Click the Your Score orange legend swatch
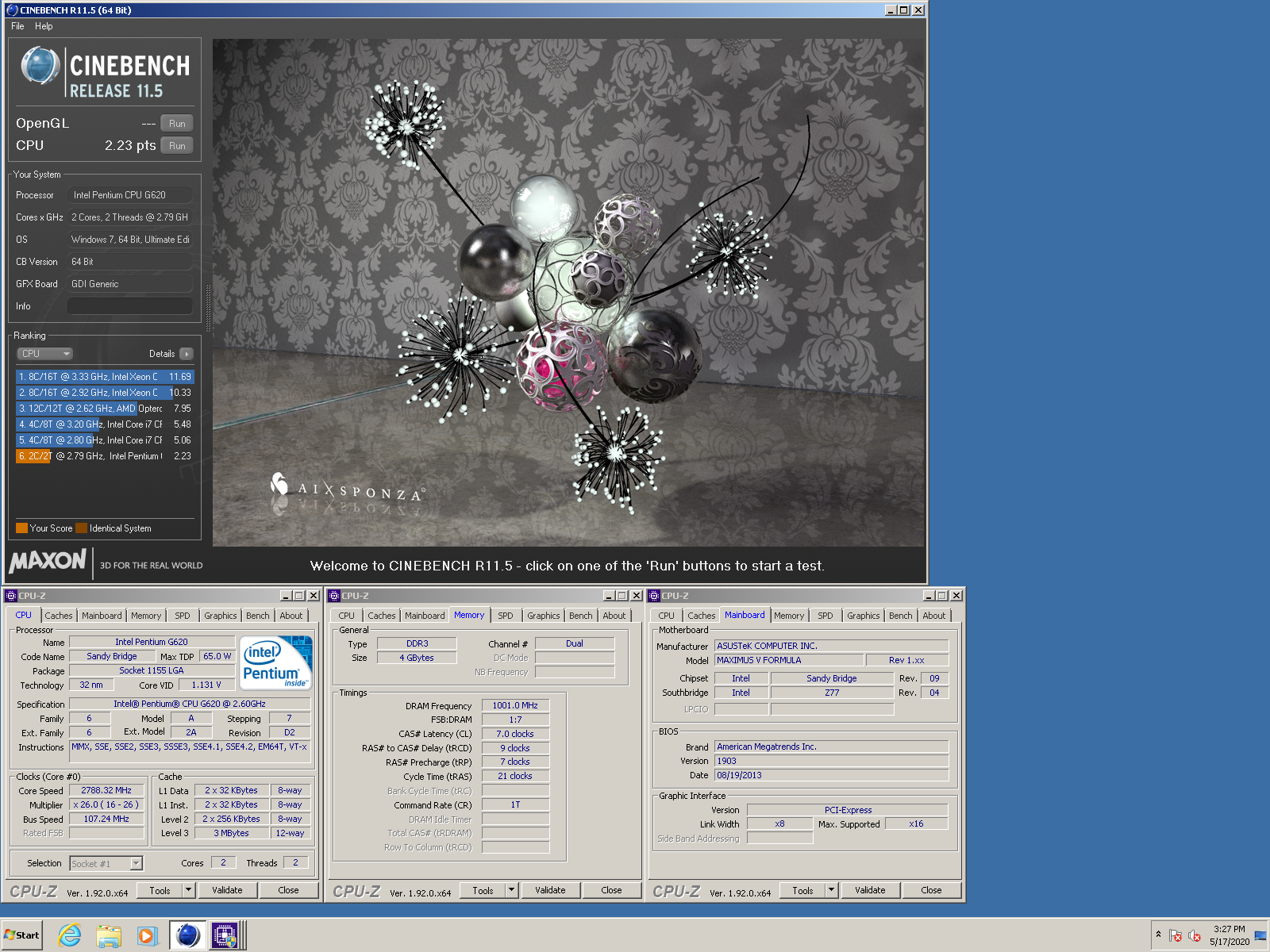 tap(22, 528)
